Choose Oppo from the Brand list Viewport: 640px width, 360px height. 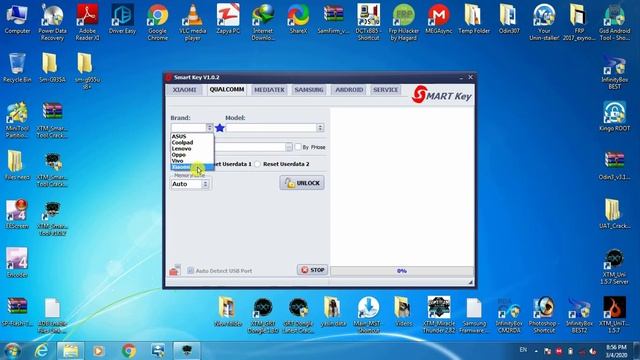pyautogui.click(x=192, y=155)
